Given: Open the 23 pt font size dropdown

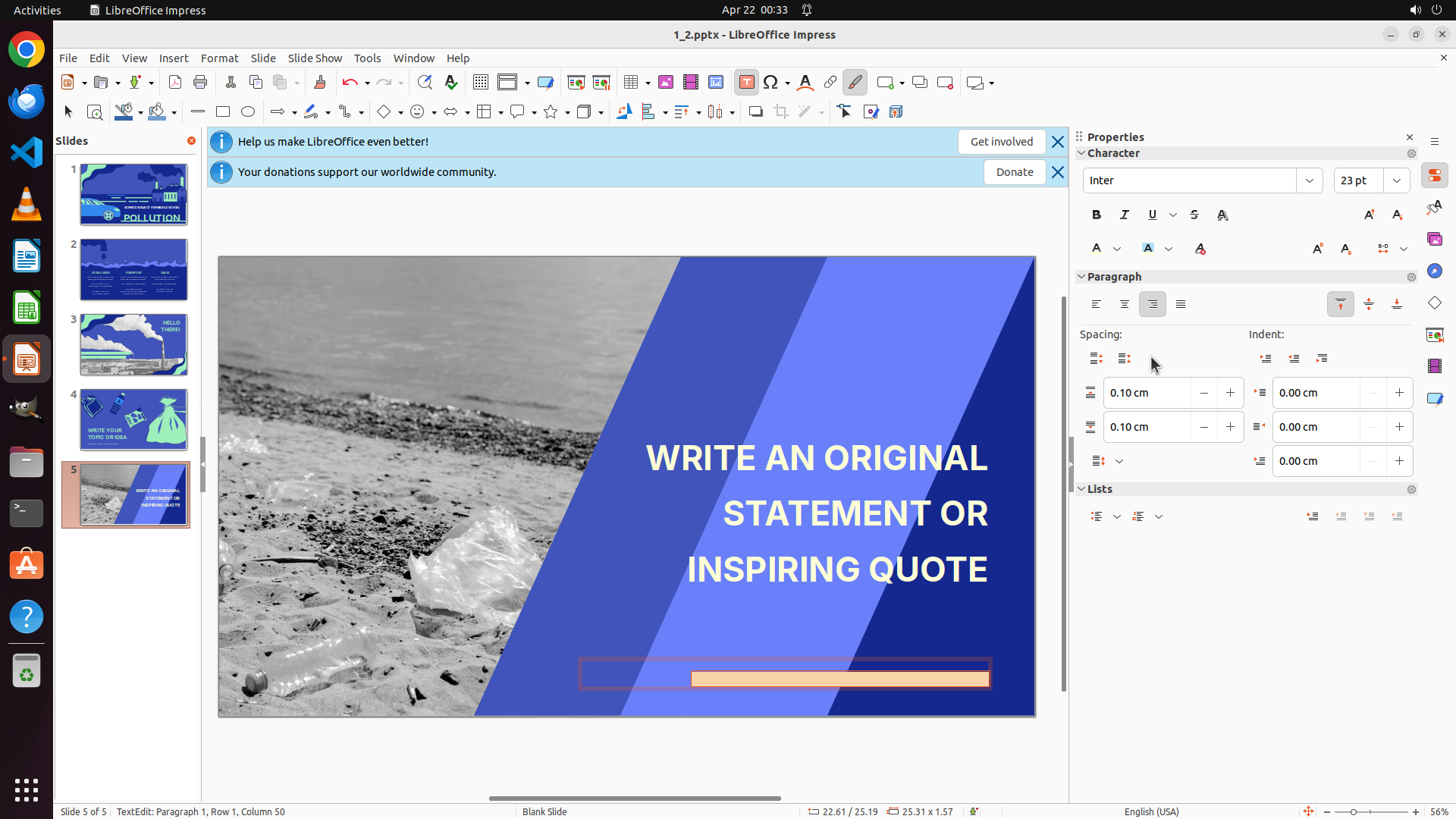Looking at the screenshot, I should pyautogui.click(x=1396, y=180).
